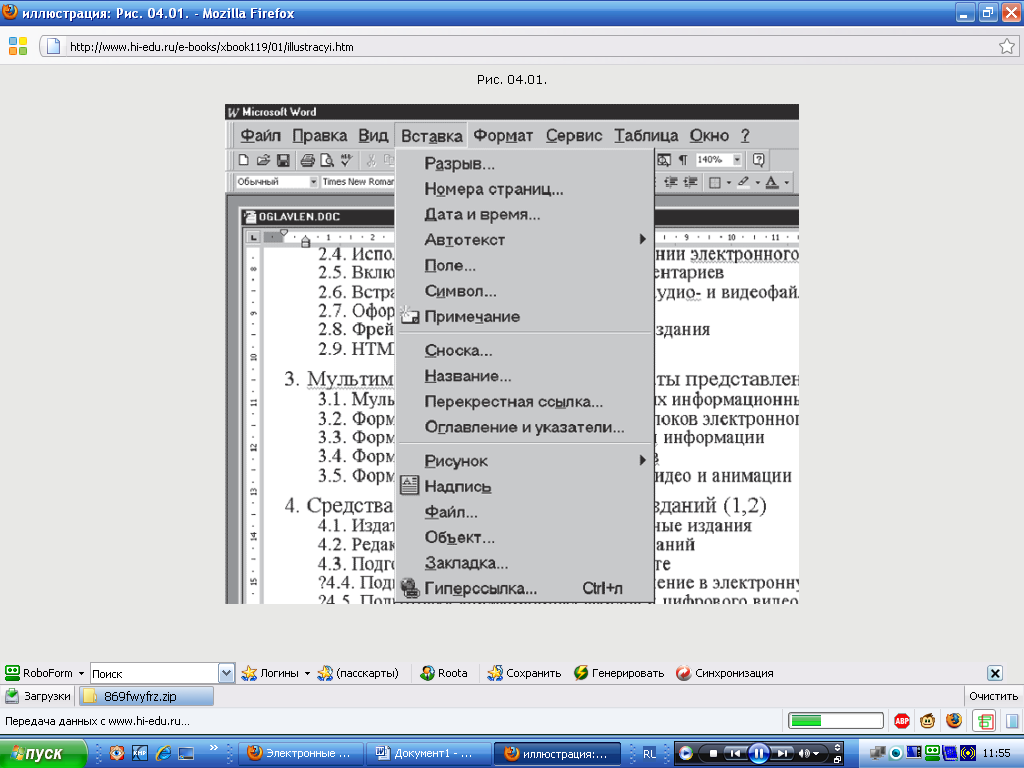Select Номера страниц... menu entry

525,189
